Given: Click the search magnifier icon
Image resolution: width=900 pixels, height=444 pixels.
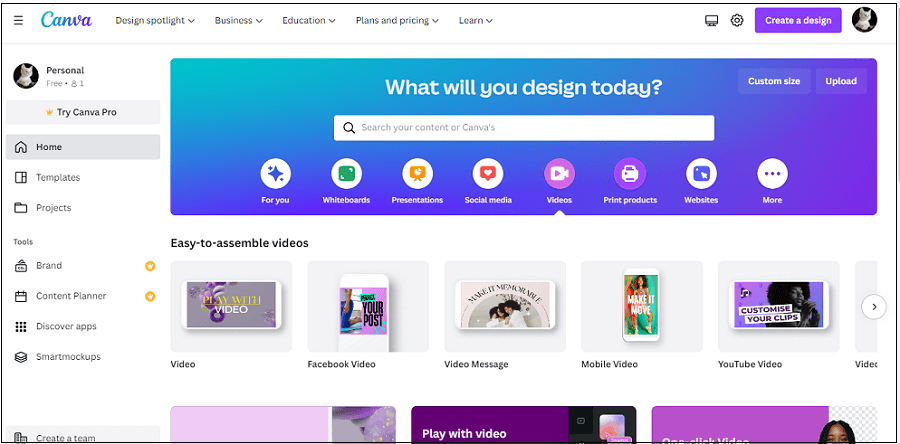Looking at the screenshot, I should (349, 128).
